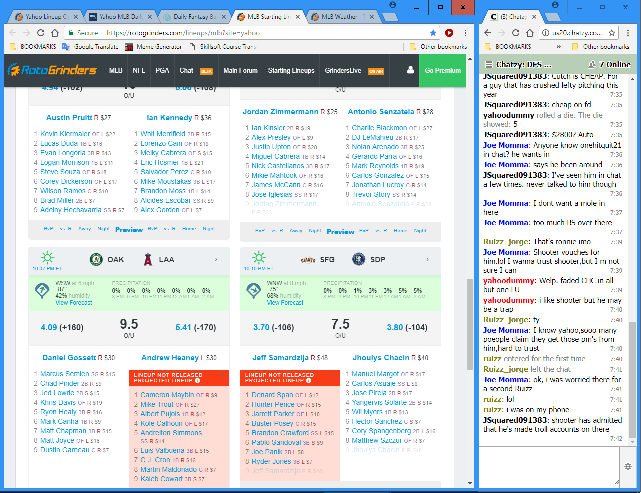Viewport: 641px width, 493px height.
Task: Open pitcher Andrew Heaney's page
Action: tap(170, 357)
